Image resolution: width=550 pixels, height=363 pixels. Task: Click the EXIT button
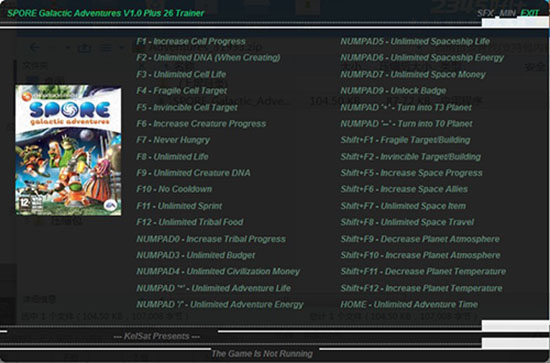click(529, 13)
